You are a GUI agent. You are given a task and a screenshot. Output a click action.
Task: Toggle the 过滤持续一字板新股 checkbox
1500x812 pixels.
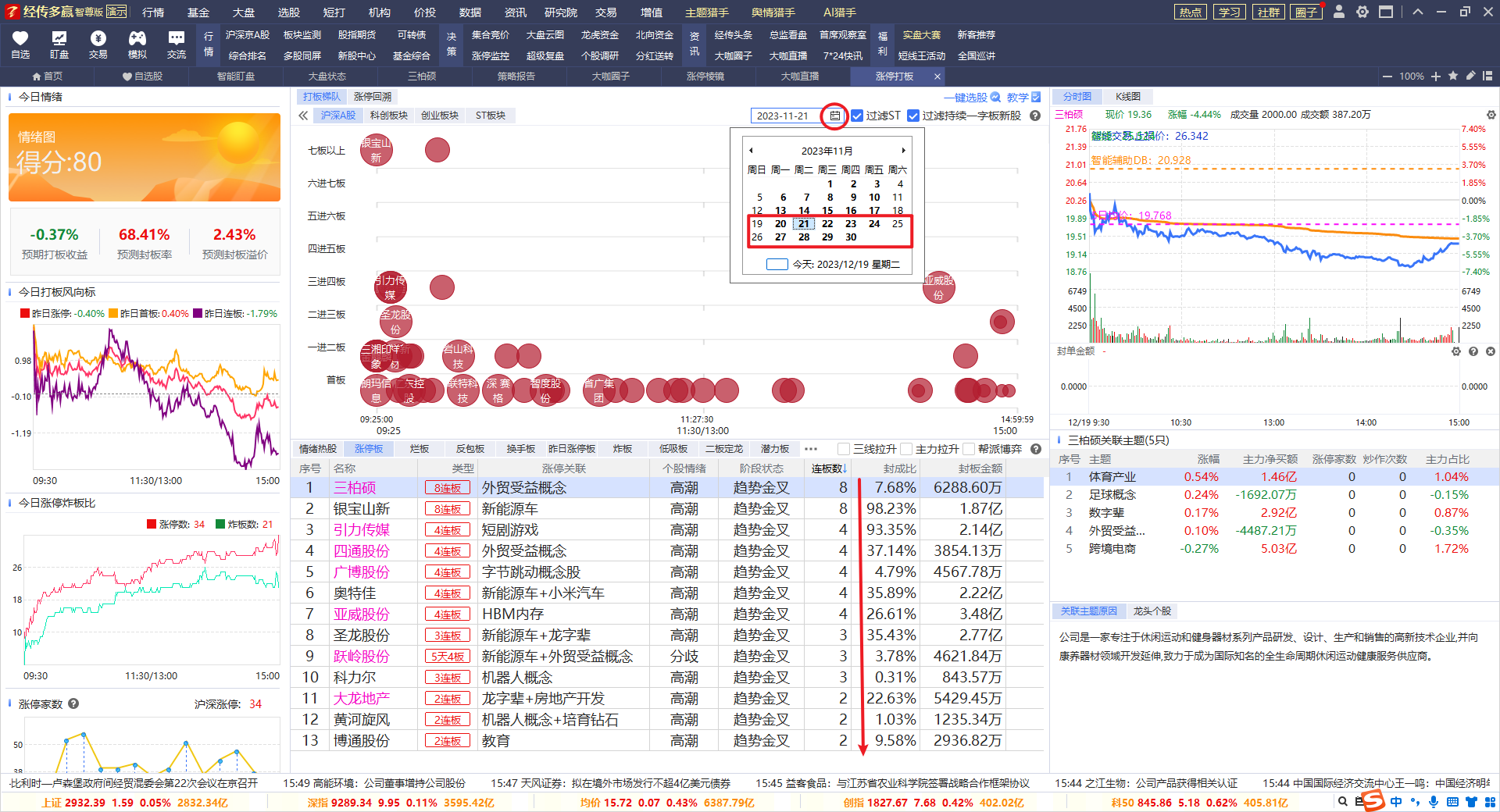coord(913,116)
